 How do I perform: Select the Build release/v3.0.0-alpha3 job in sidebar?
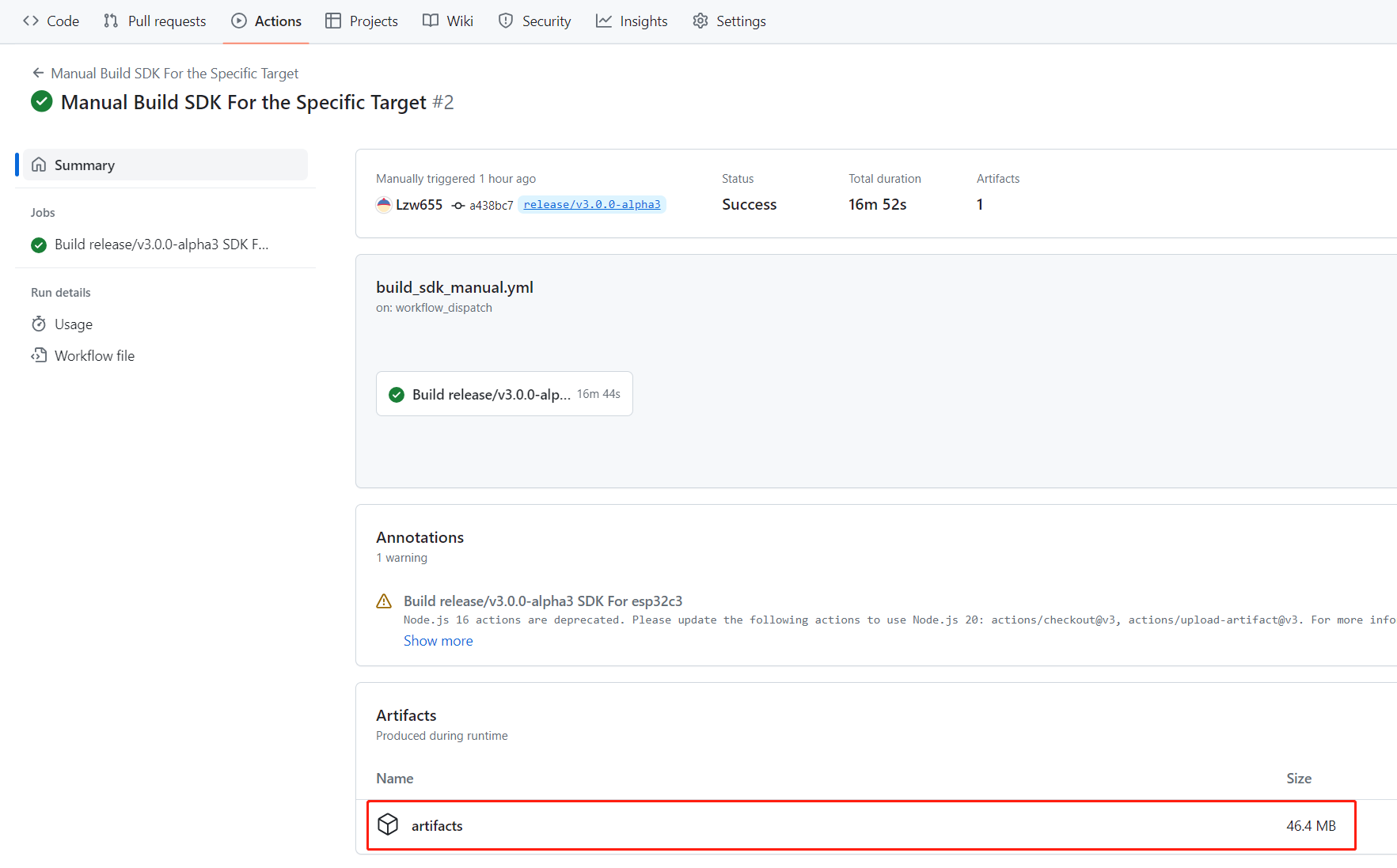coord(161,244)
